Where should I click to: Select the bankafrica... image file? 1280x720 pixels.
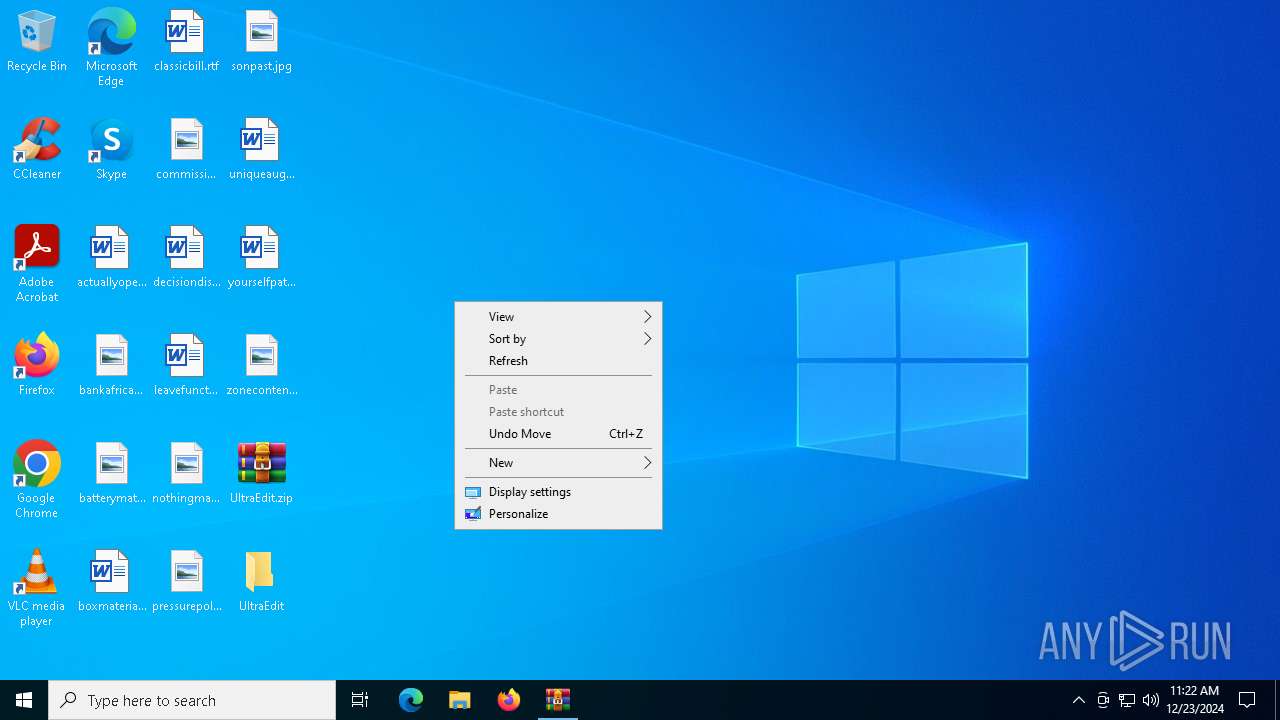(111, 366)
